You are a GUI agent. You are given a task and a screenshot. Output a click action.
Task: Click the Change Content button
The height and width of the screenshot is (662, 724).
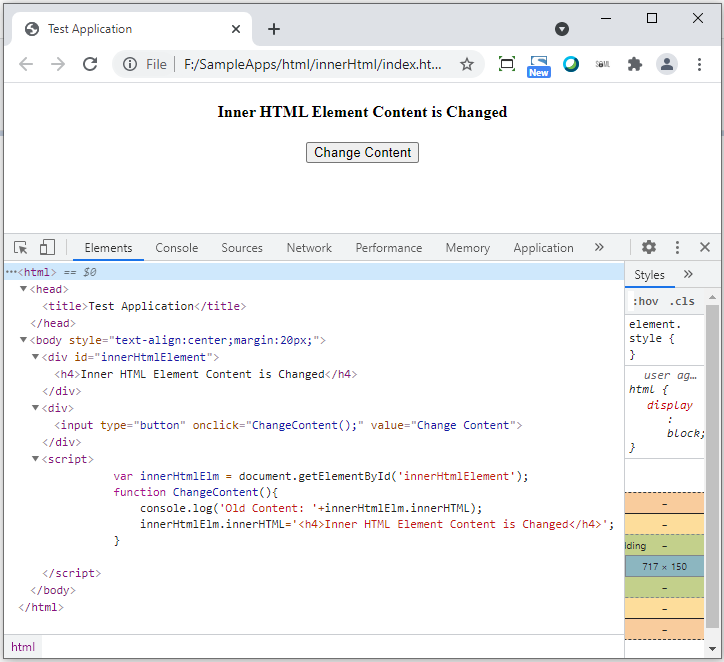[x=362, y=152]
